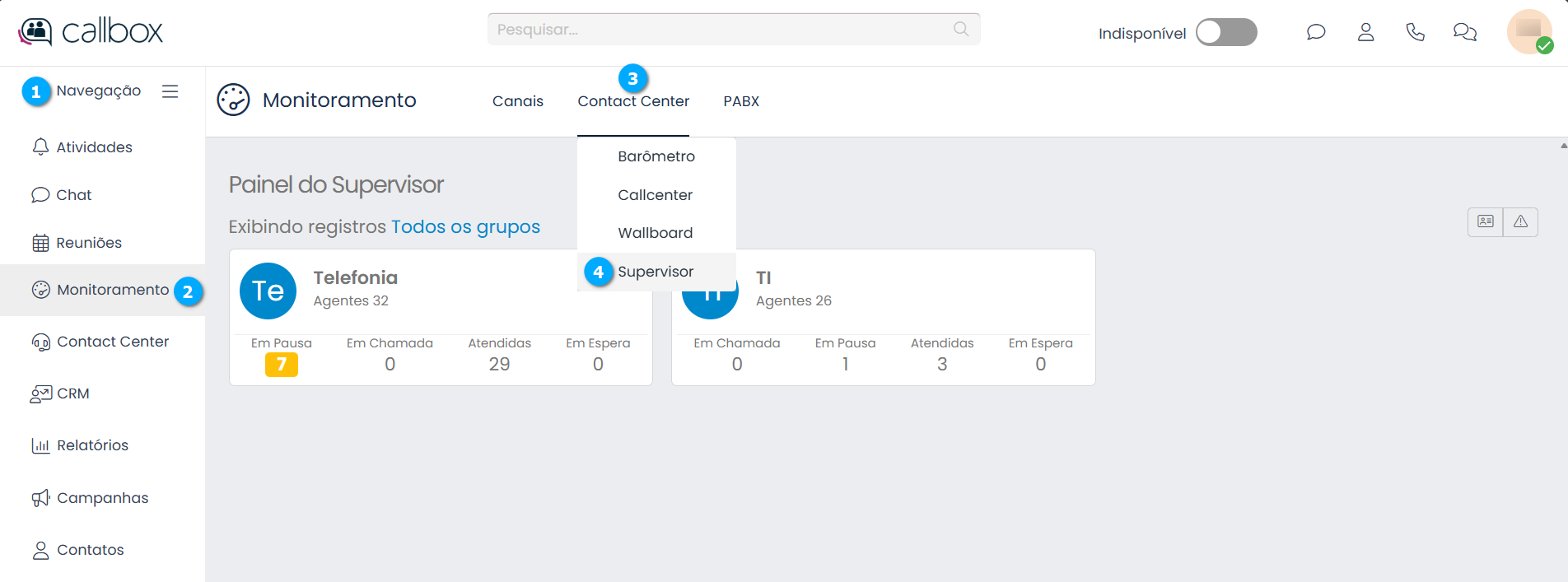Choose Wallboard in the dropdown
This screenshot has height=582, width=1568.
pyautogui.click(x=655, y=233)
